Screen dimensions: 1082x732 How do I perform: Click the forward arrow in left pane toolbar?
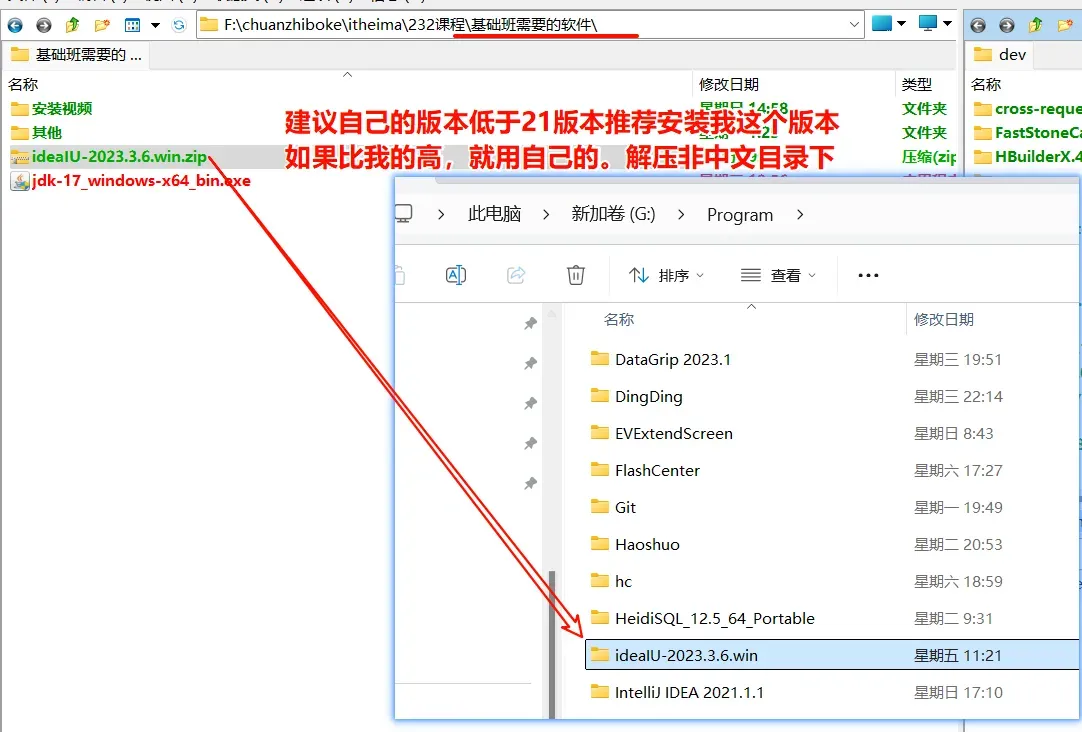click(x=43, y=26)
